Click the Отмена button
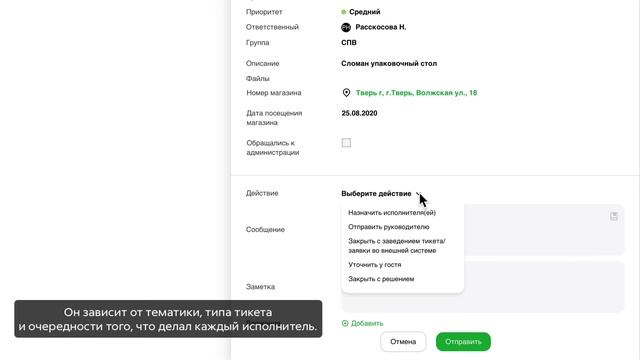The height and width of the screenshot is (360, 640). pos(403,342)
